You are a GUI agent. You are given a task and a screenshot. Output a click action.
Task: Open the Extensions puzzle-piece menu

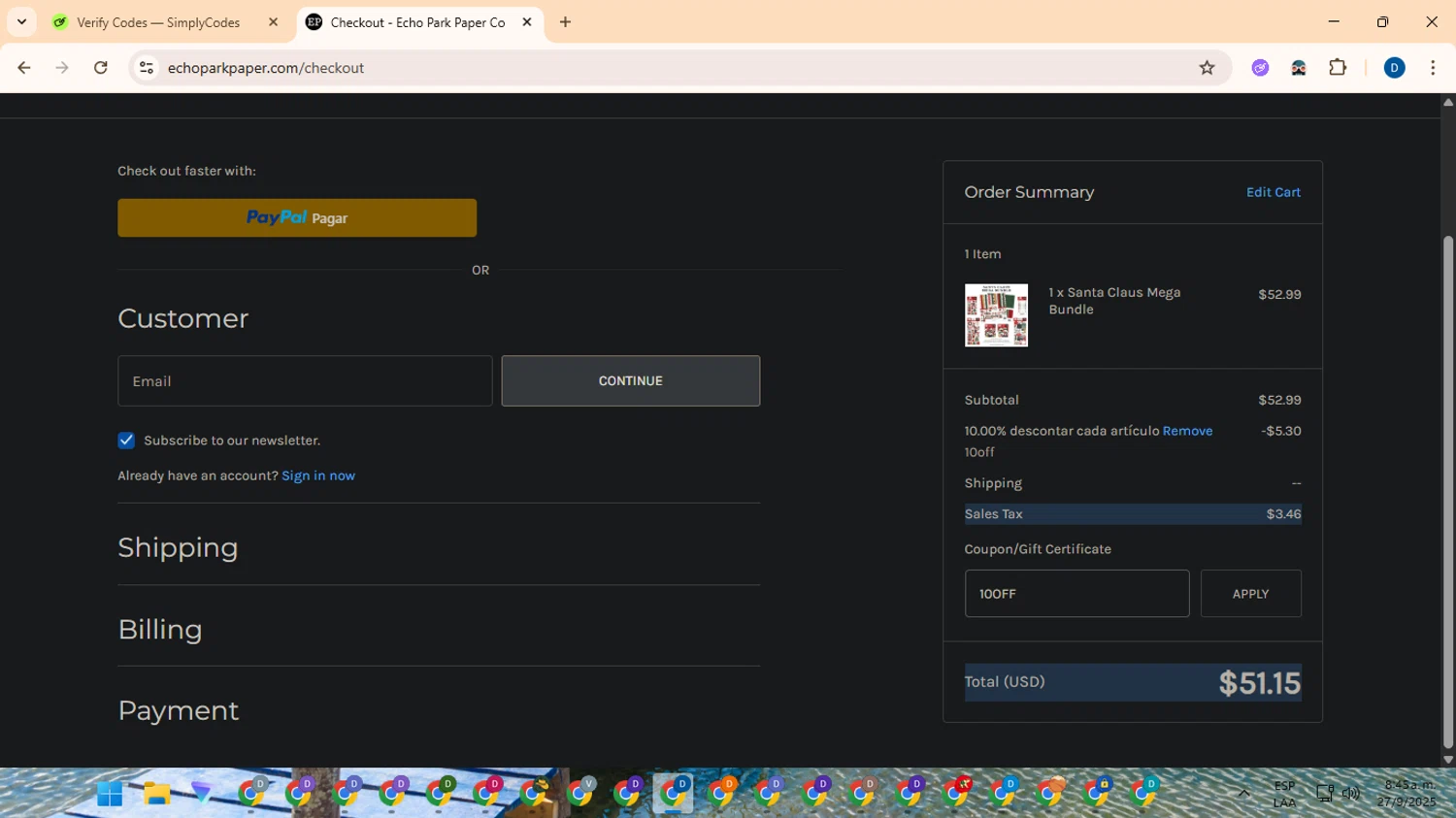[1338, 68]
